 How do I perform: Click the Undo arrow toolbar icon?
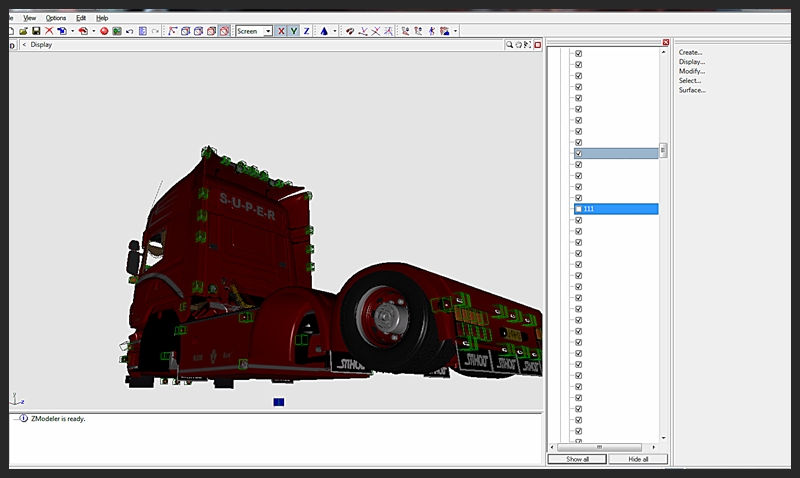coord(129,31)
